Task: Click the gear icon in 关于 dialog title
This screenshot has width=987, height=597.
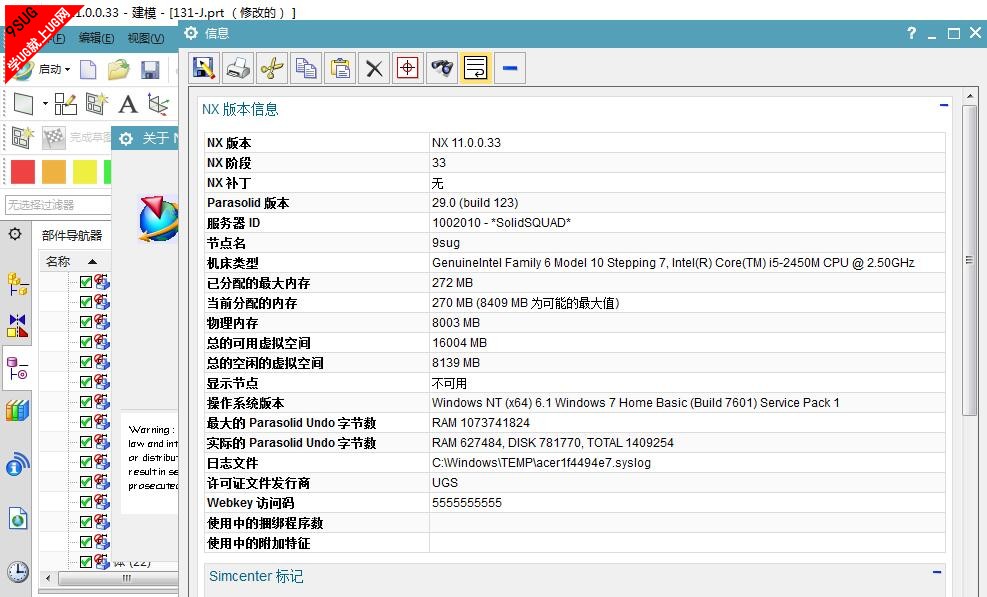Action: tap(126, 139)
